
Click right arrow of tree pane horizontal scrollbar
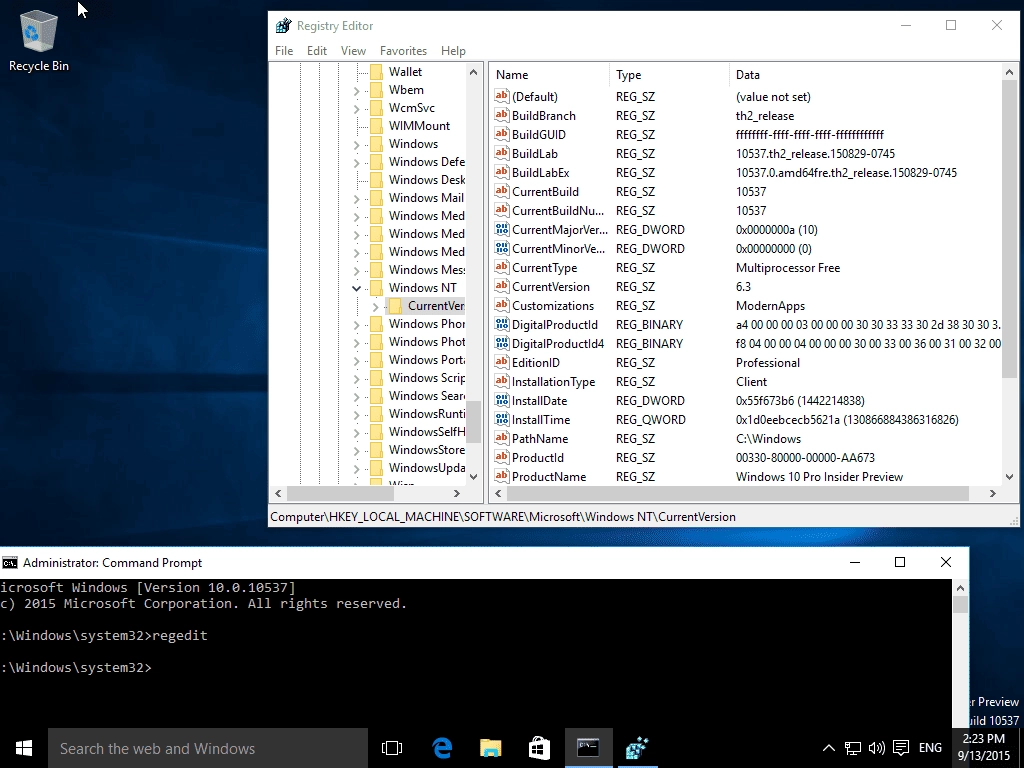tap(456, 493)
